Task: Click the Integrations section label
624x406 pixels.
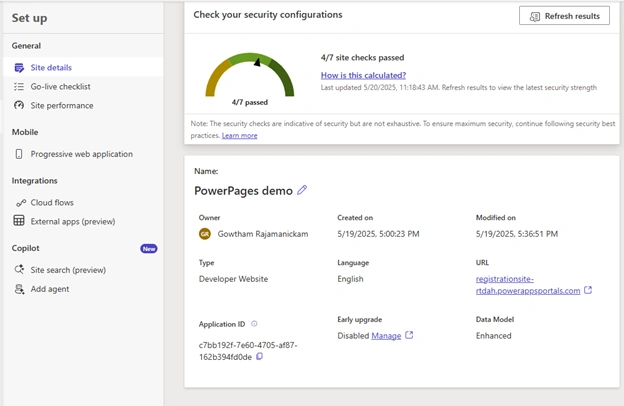Action: pyautogui.click(x=34, y=181)
